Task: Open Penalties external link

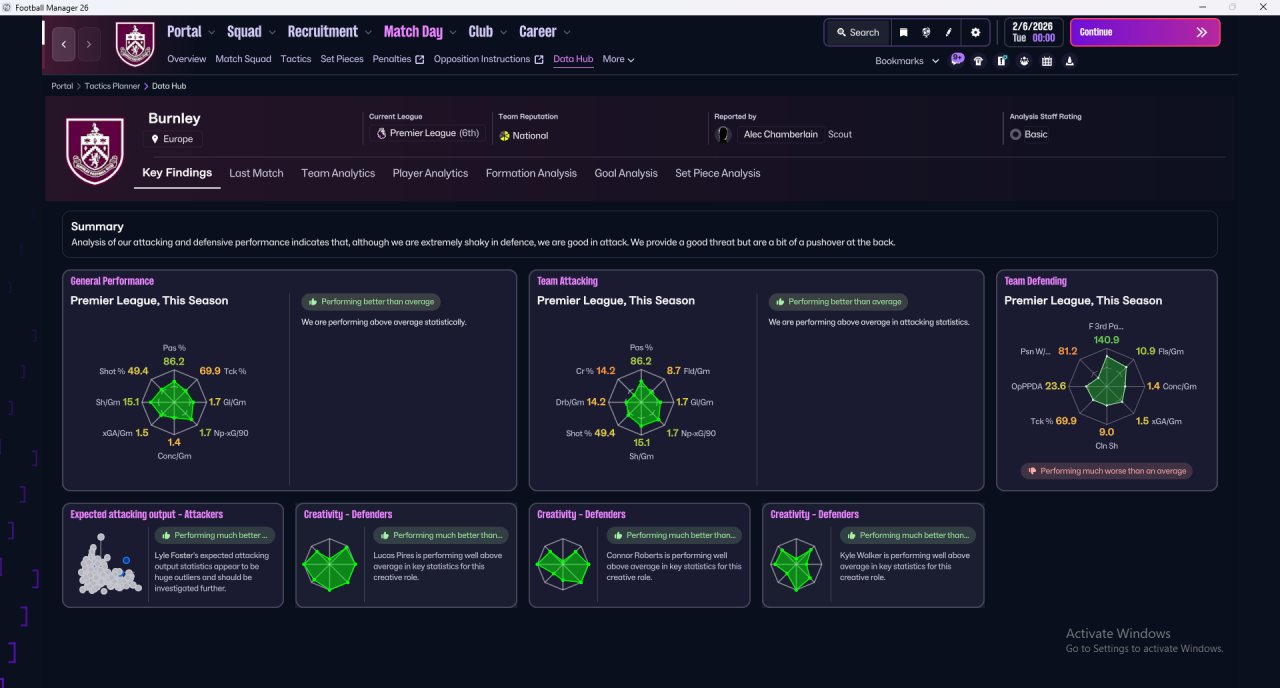Action: pyautogui.click(x=398, y=59)
